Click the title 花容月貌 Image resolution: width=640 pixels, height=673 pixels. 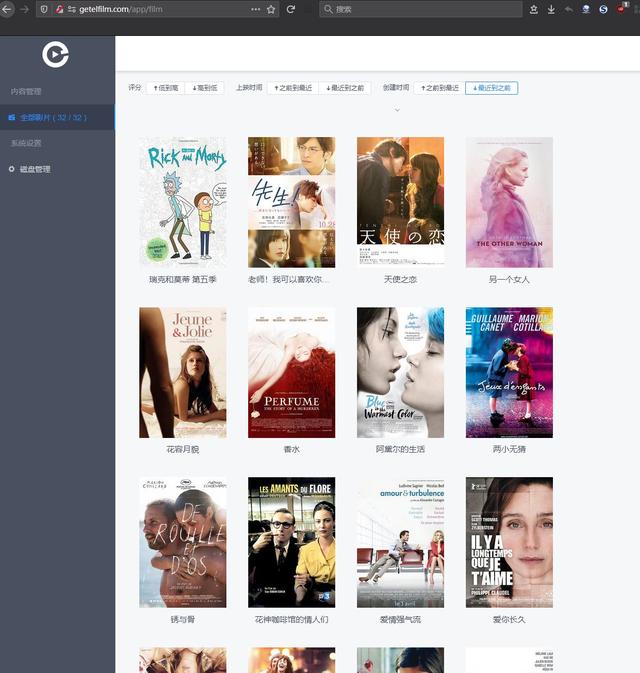tap(183, 449)
